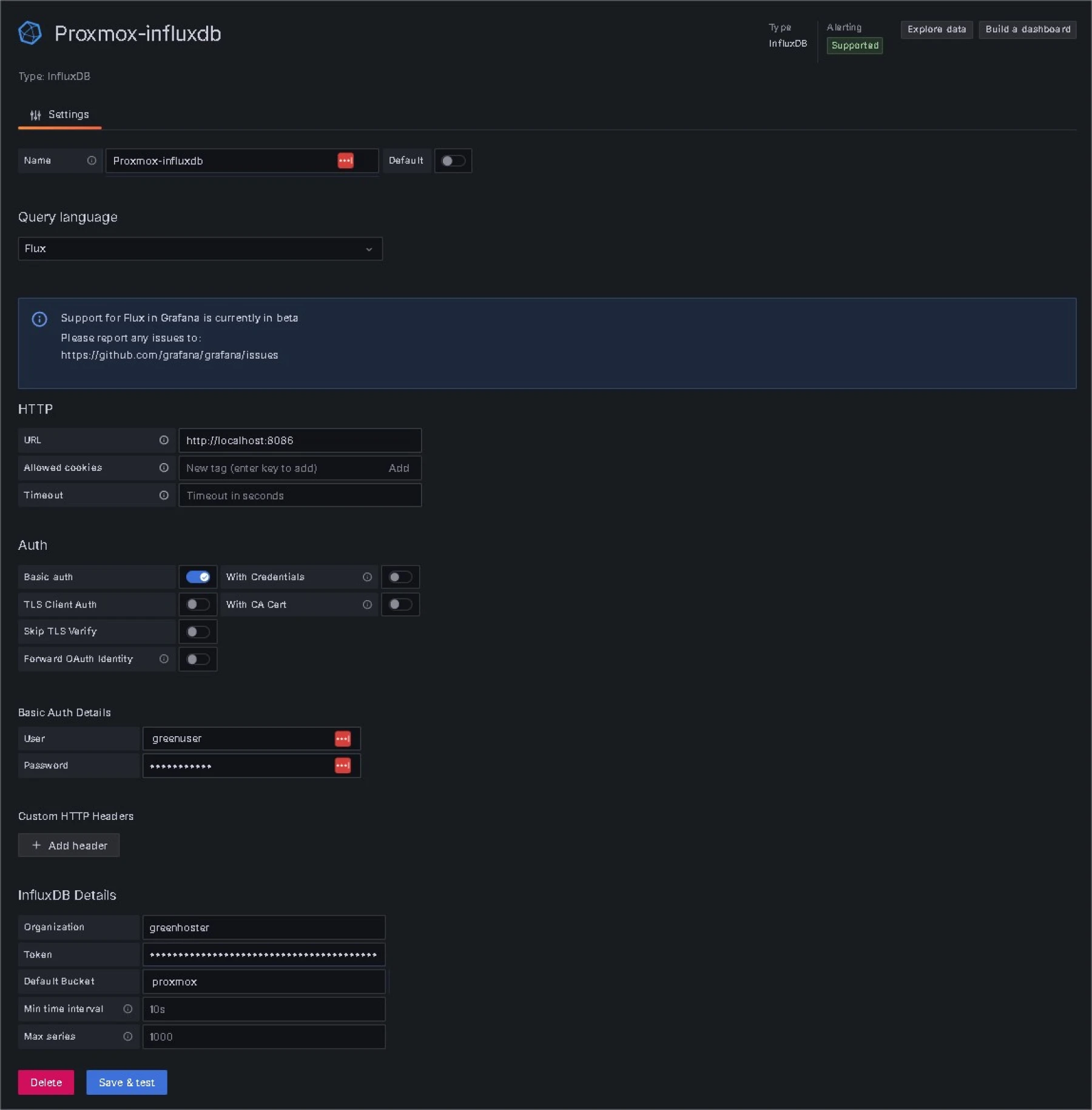Click the Save & test button
Screen dimensions: 1092x1110
[x=126, y=1082]
